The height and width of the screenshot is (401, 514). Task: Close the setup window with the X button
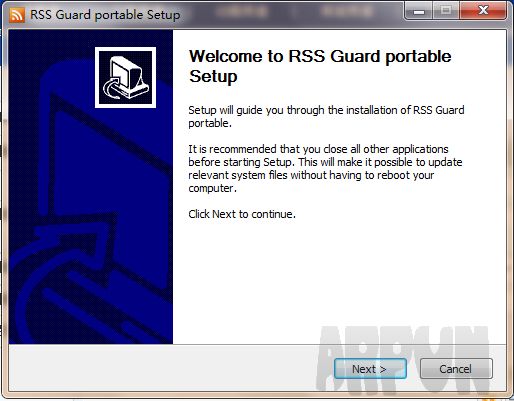(x=483, y=11)
